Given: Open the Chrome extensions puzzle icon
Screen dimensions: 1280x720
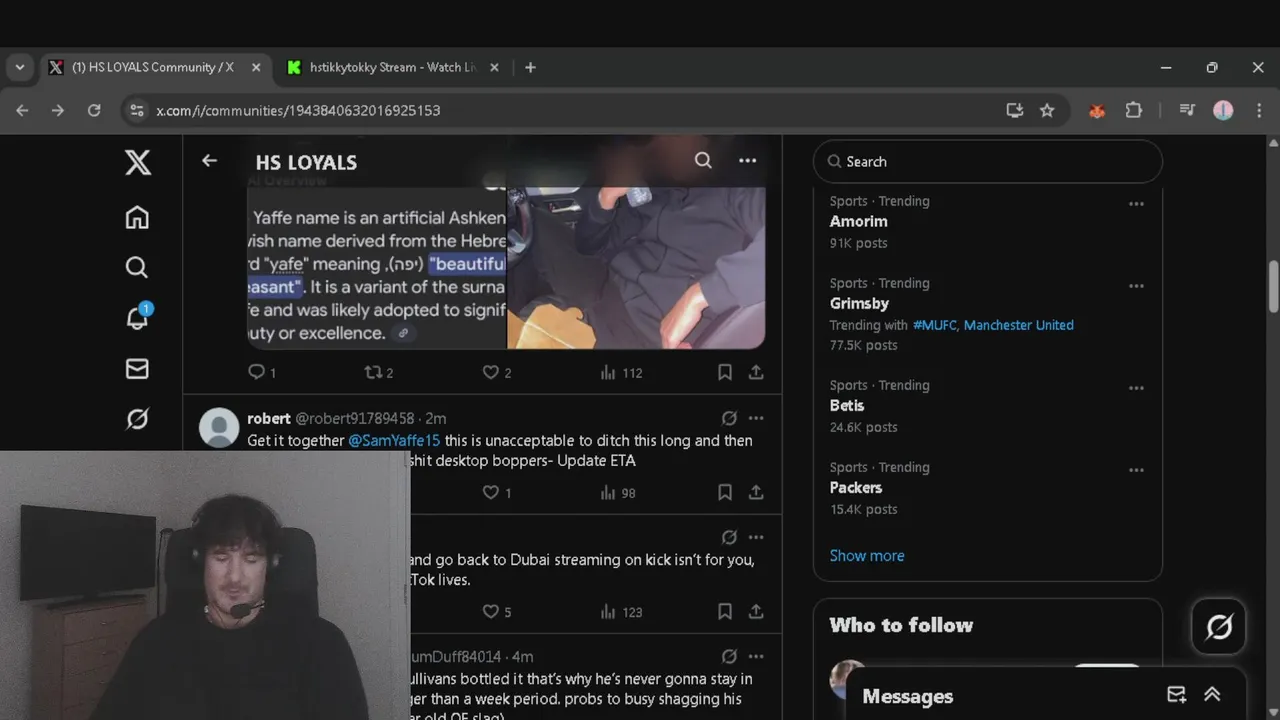Looking at the screenshot, I should pos(1133,110).
